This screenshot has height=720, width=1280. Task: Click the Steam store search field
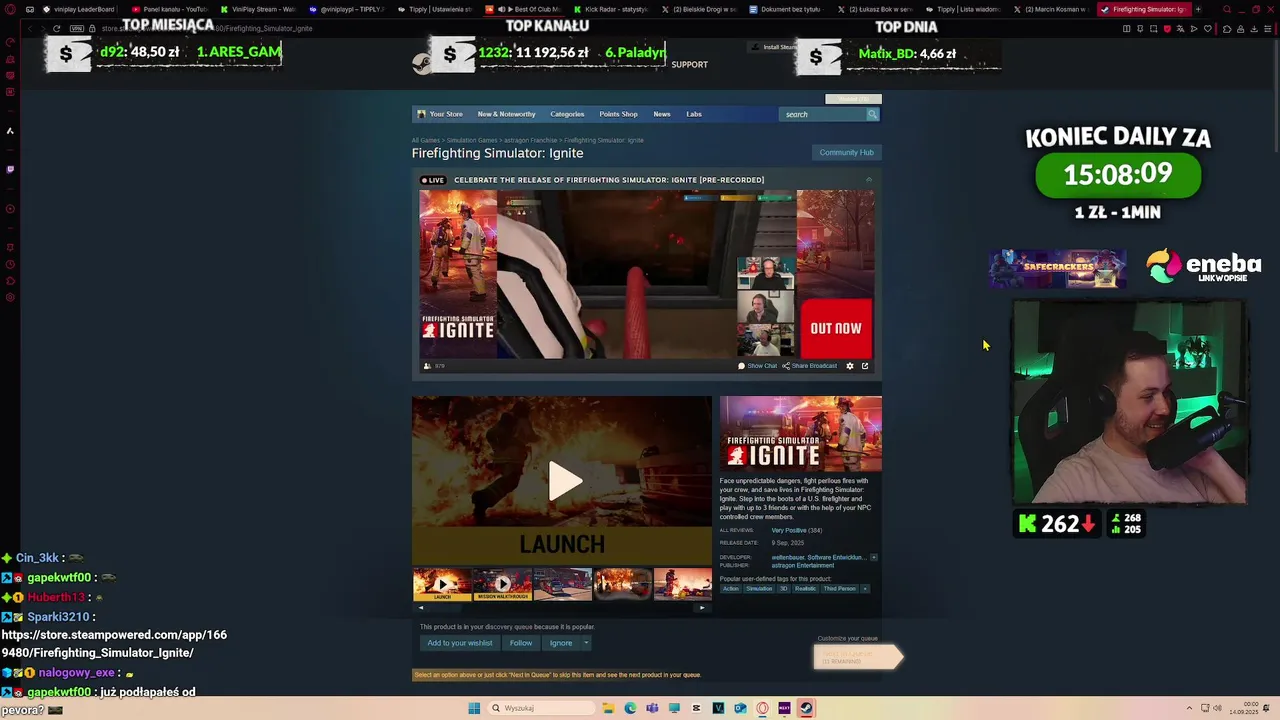[x=822, y=114]
